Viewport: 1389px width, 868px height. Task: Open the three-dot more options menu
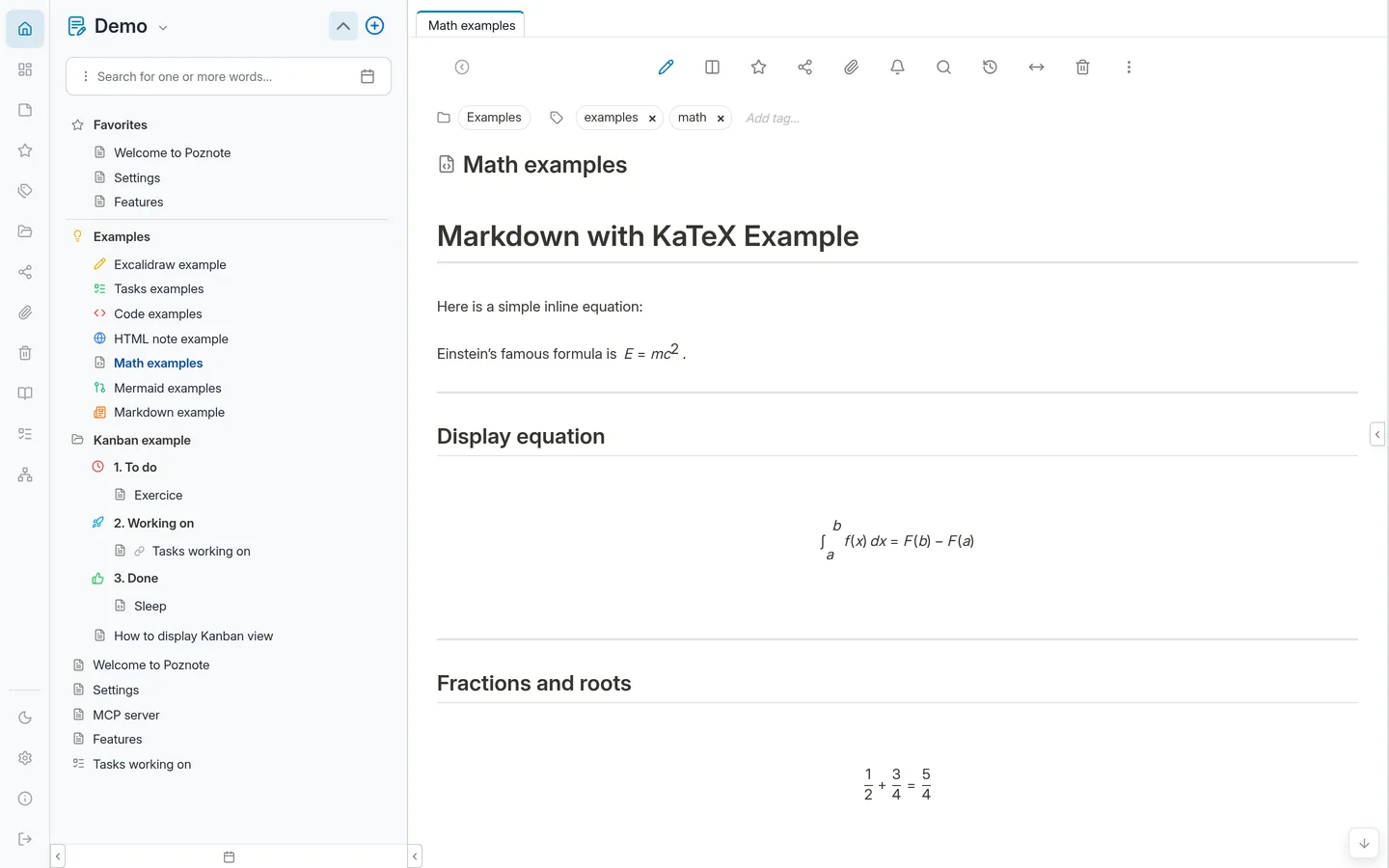coord(1129,68)
